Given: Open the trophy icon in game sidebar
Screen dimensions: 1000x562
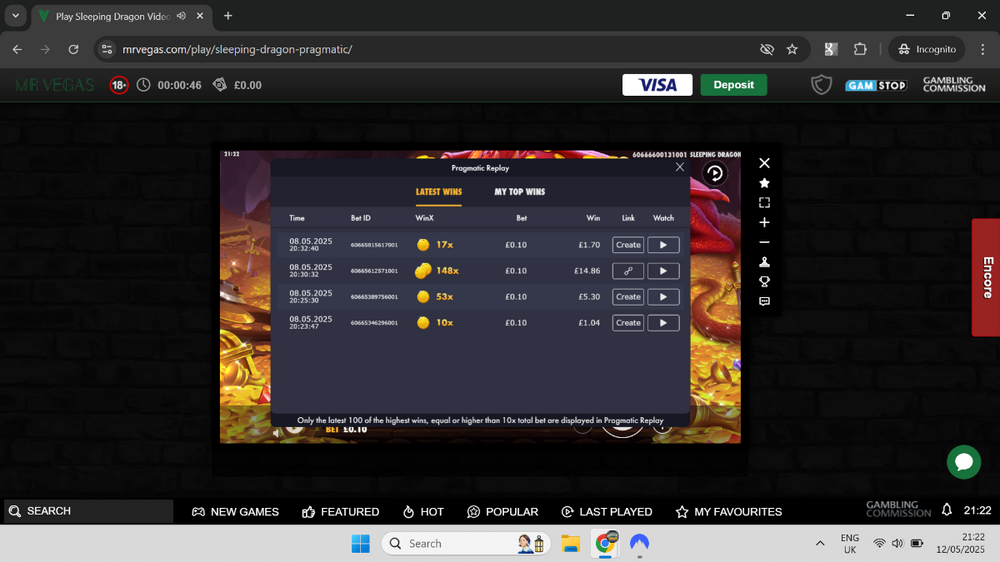Looking at the screenshot, I should click(x=764, y=282).
